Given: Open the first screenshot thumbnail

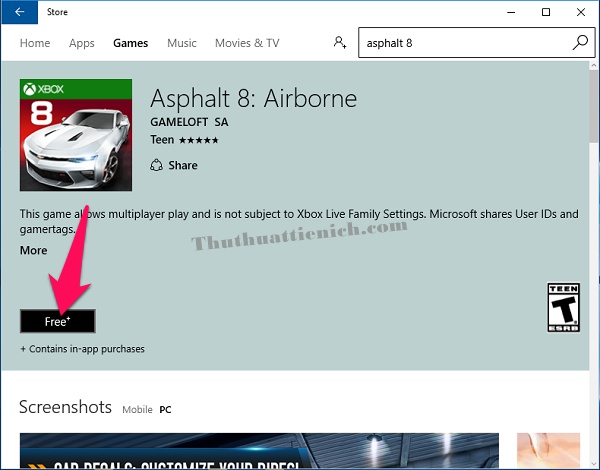Looking at the screenshot, I should pyautogui.click(x=259, y=452).
